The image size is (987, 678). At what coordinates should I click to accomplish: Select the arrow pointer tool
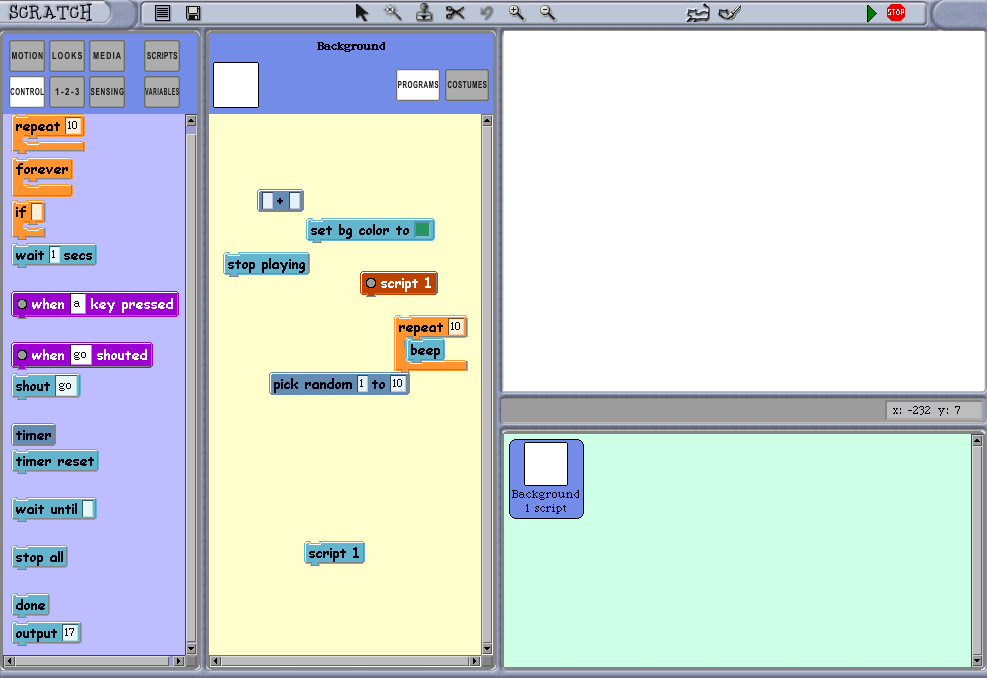click(x=361, y=13)
